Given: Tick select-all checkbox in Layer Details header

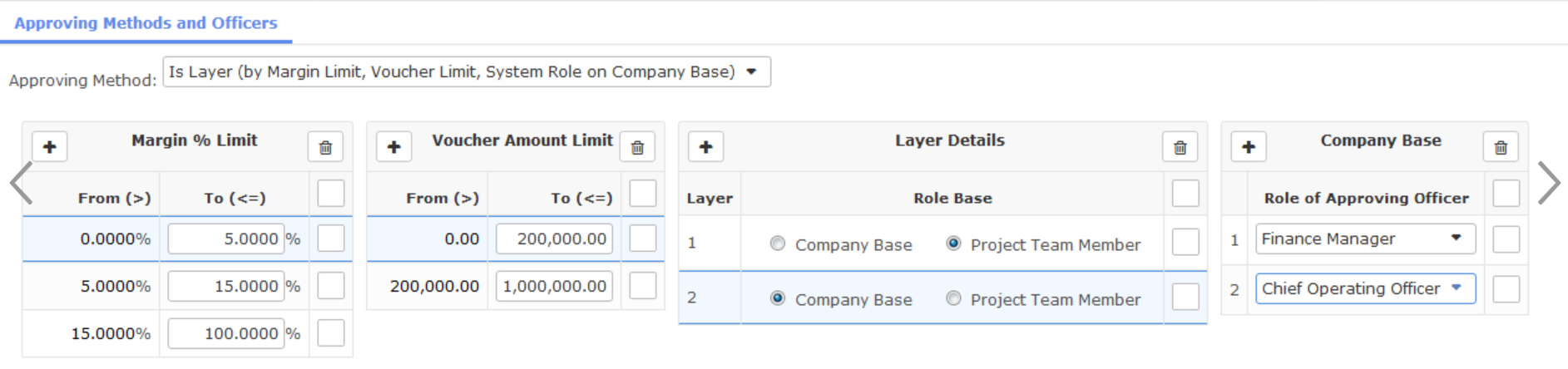Looking at the screenshot, I should coord(1185,194).
